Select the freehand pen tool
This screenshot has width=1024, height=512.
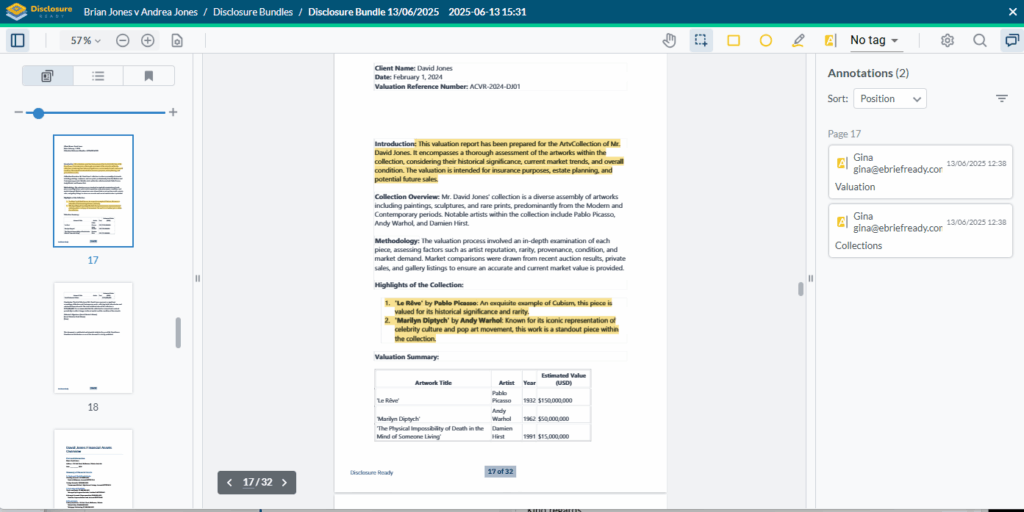pos(797,41)
